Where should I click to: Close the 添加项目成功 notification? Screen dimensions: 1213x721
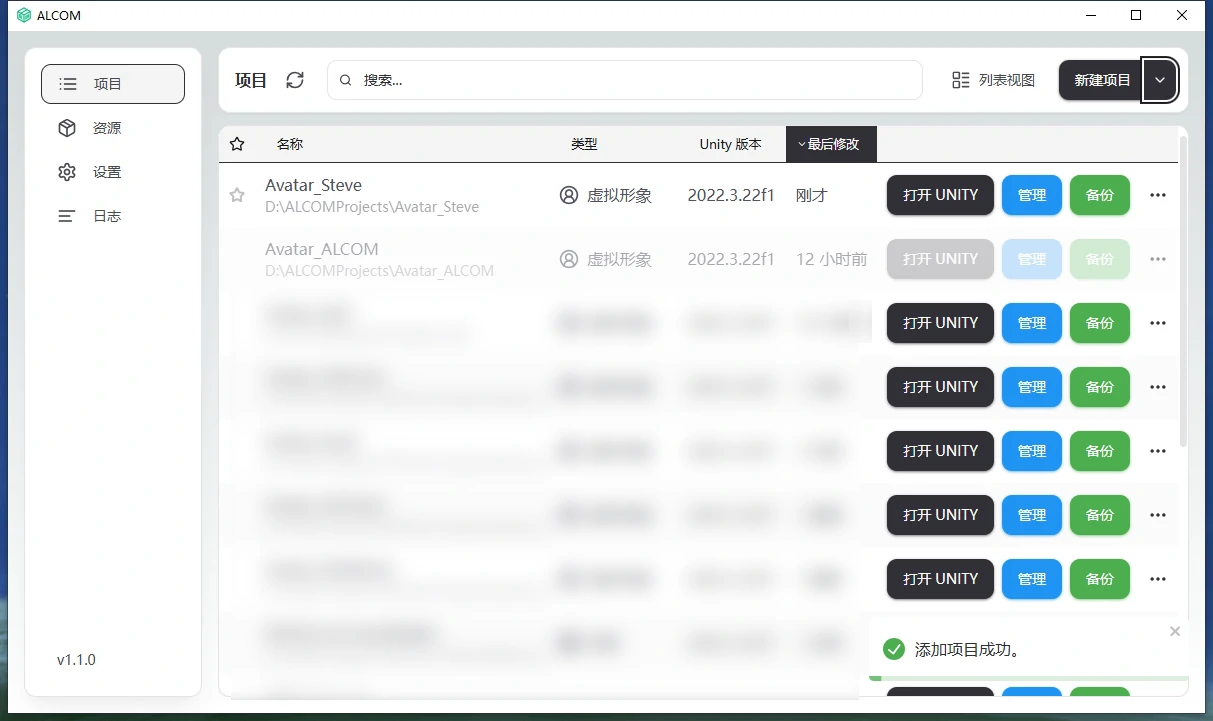click(1175, 631)
